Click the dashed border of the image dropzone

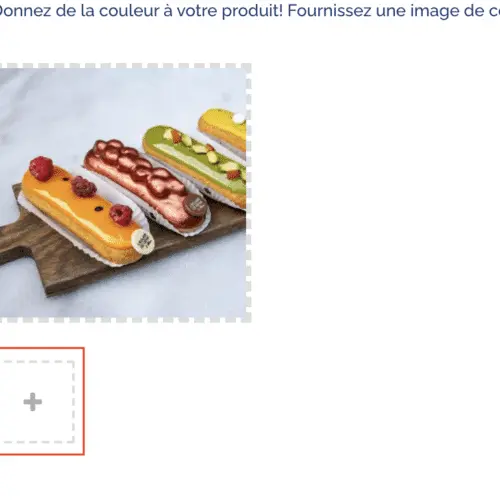coord(249,193)
